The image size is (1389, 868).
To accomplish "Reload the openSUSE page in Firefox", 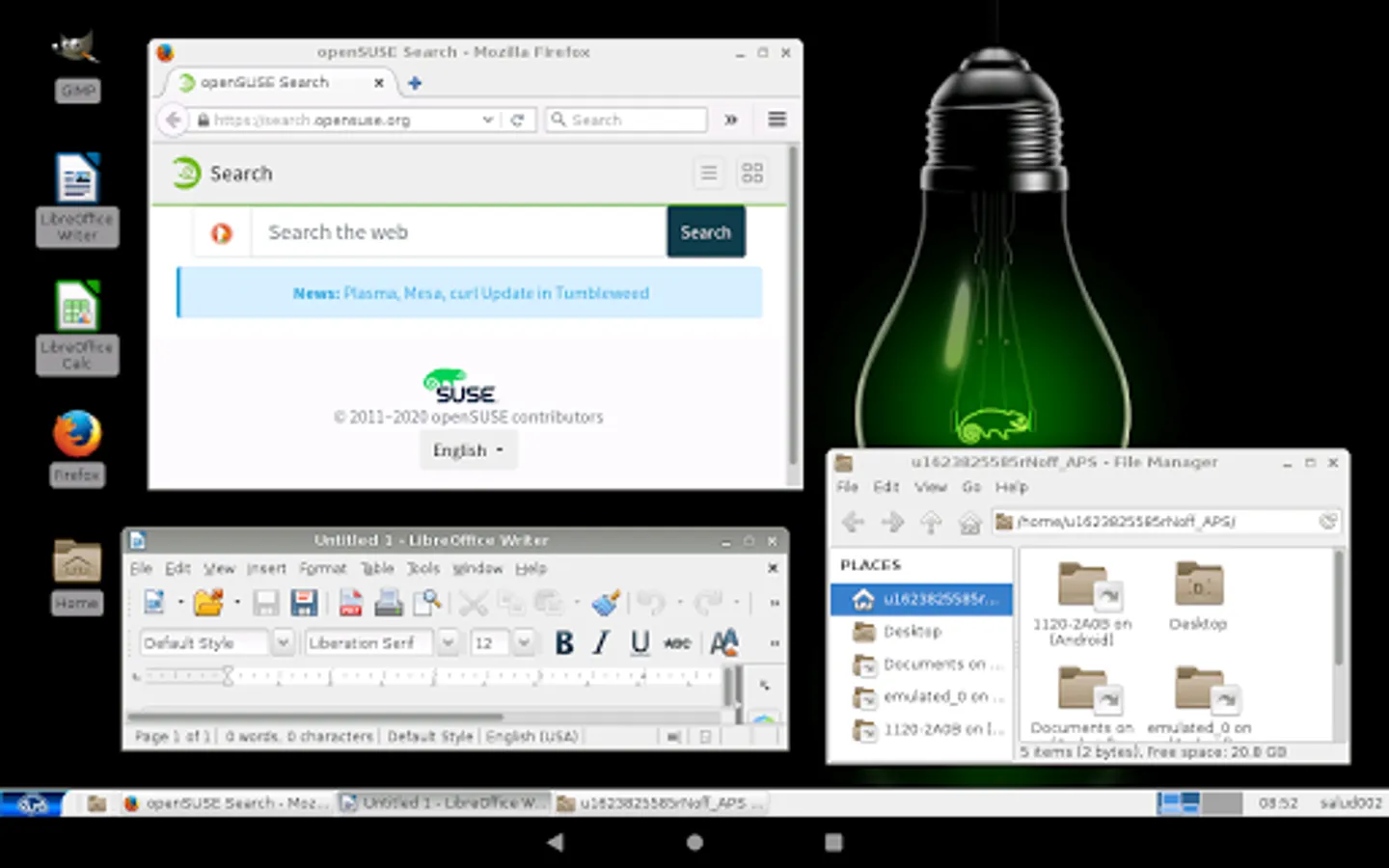I will coord(517,121).
